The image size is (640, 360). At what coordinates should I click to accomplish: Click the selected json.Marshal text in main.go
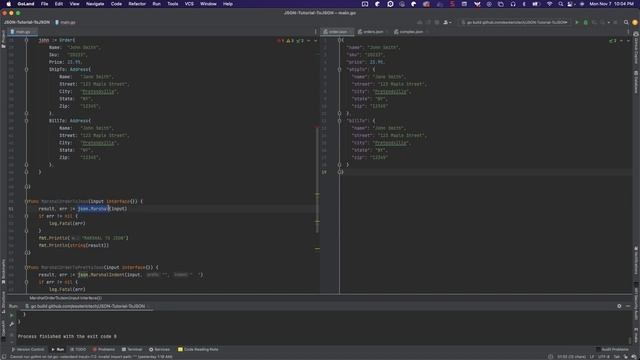coord(93,209)
